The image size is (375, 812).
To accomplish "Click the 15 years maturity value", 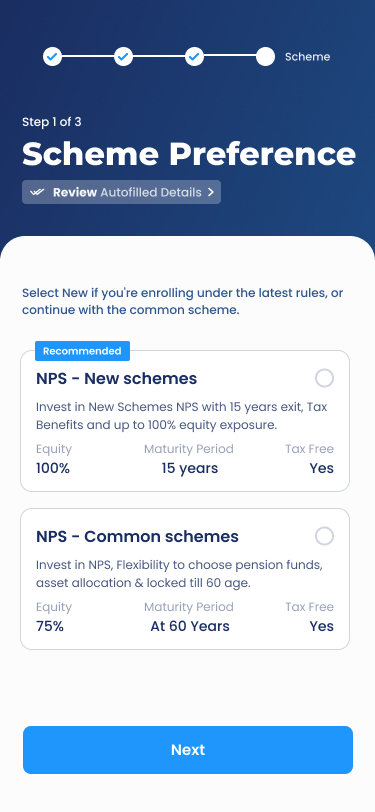I will coord(190,468).
